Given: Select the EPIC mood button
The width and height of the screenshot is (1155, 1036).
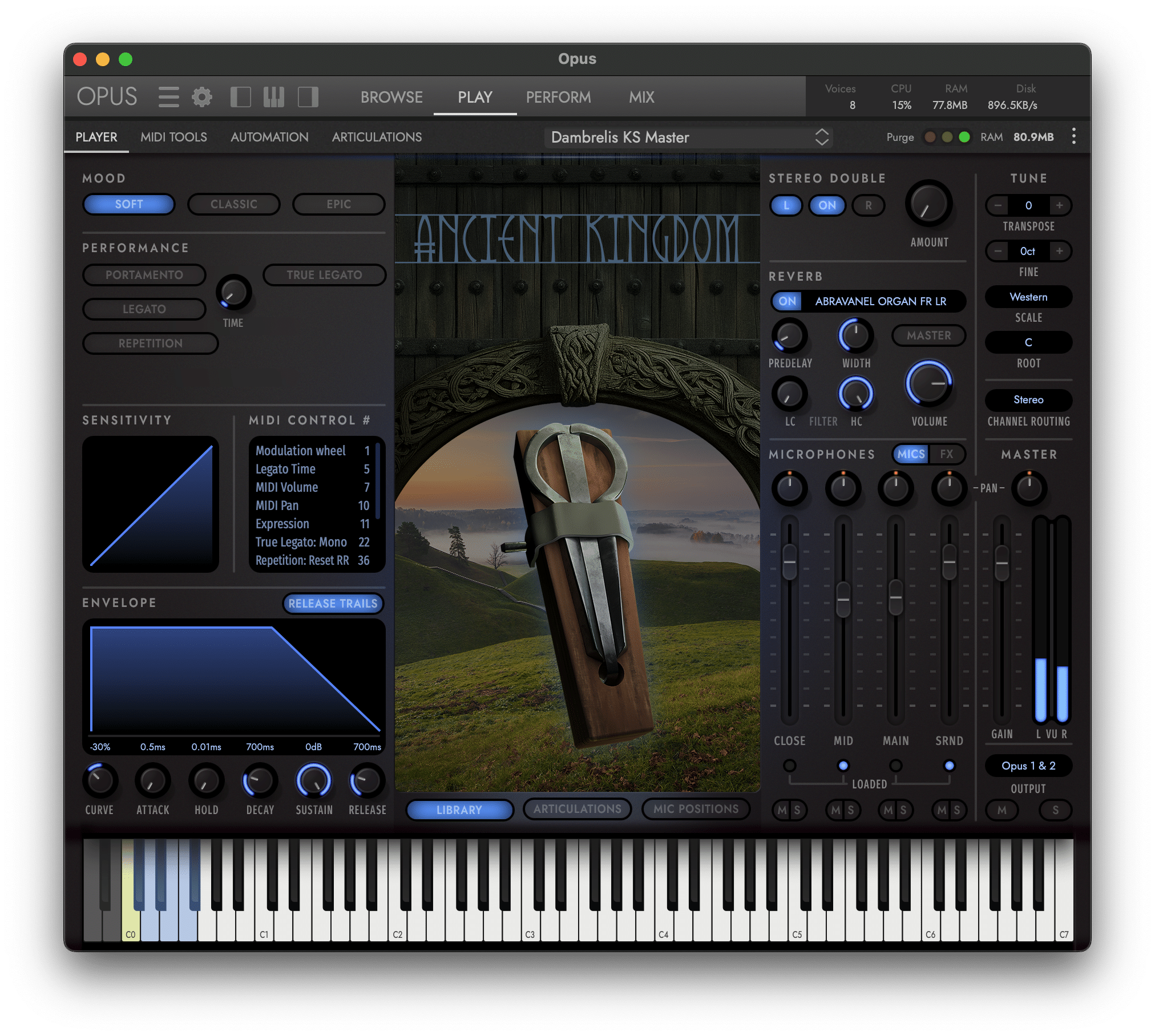Looking at the screenshot, I should pos(338,204).
